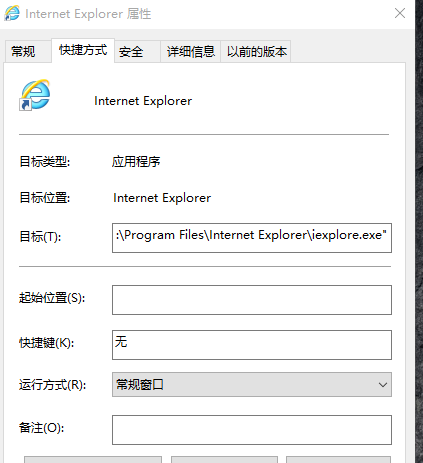Focus the empty 起始位置(S) field

(x=252, y=300)
